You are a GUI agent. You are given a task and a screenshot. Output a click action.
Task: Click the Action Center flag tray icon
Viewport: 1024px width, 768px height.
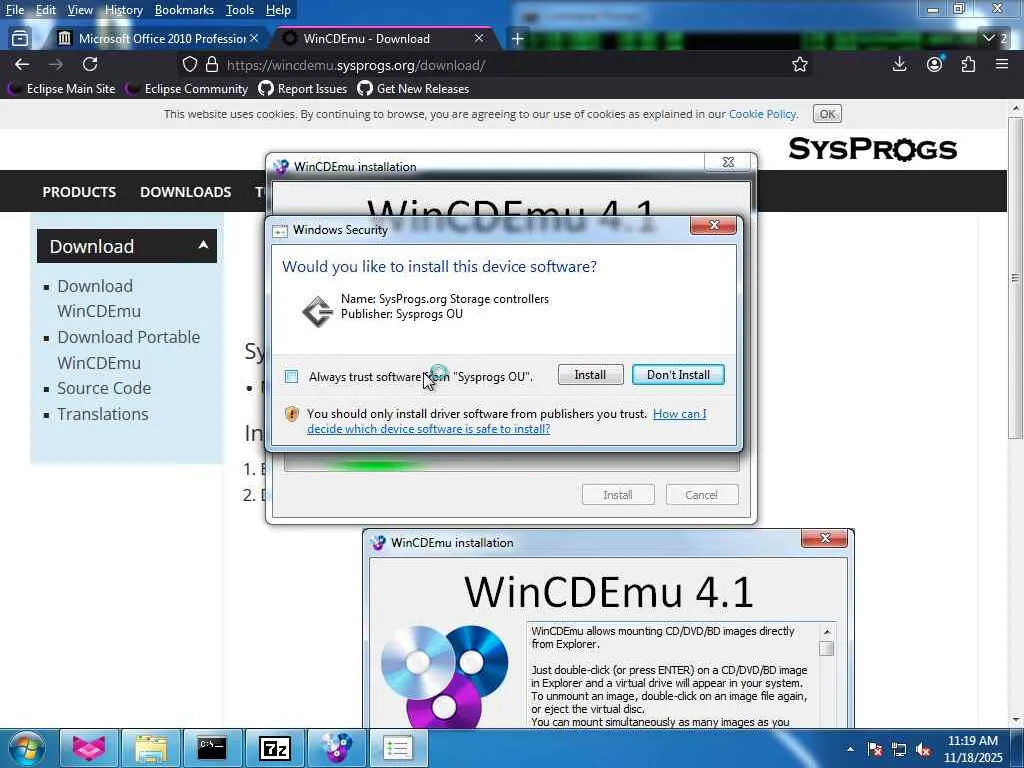[x=875, y=749]
